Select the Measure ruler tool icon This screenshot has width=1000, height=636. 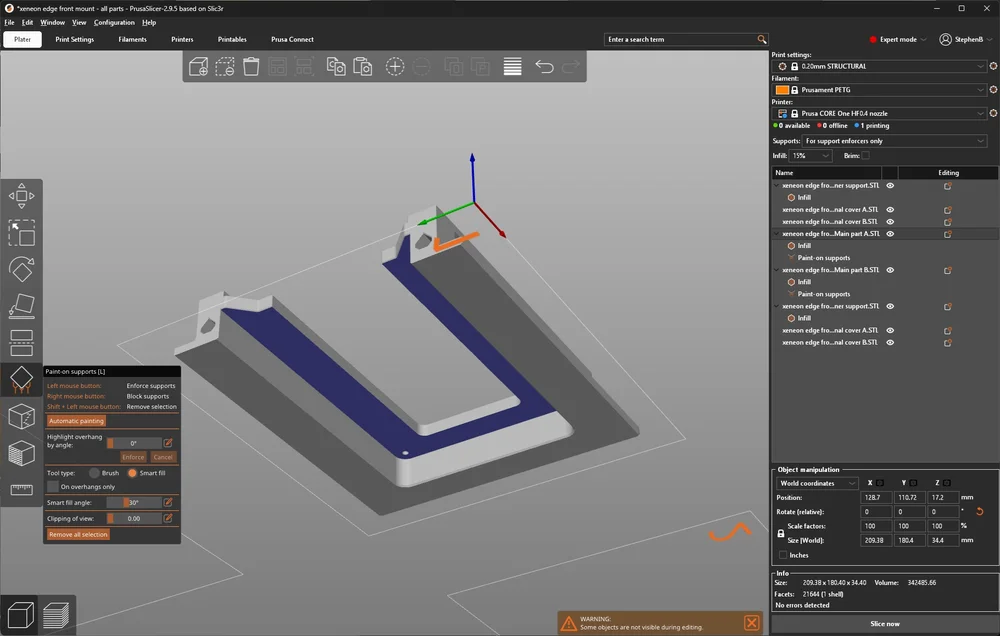tap(22, 489)
